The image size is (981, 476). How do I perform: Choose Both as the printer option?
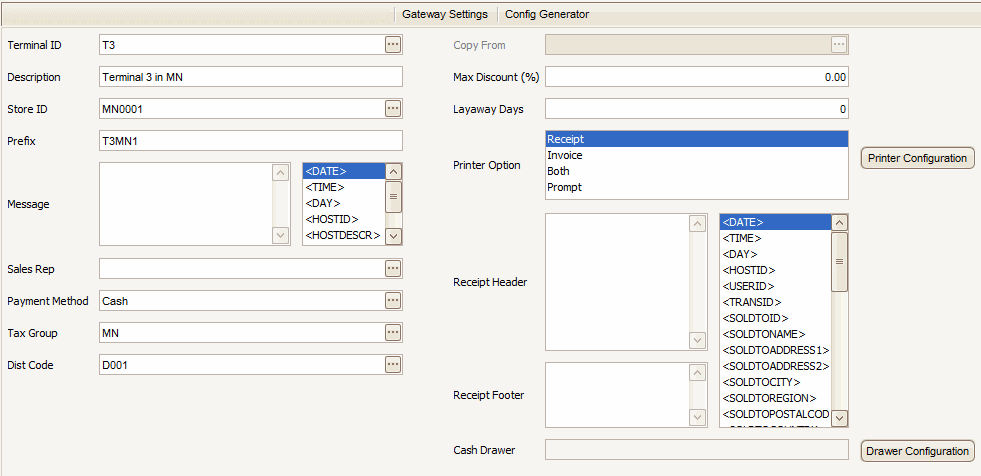(559, 171)
